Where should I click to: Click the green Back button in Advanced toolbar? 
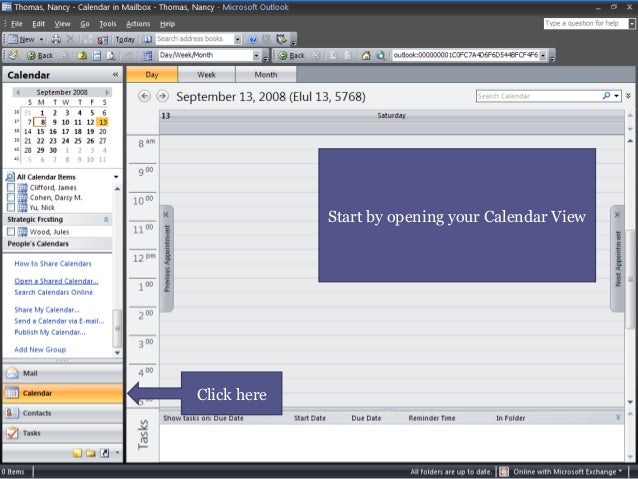coord(40,55)
